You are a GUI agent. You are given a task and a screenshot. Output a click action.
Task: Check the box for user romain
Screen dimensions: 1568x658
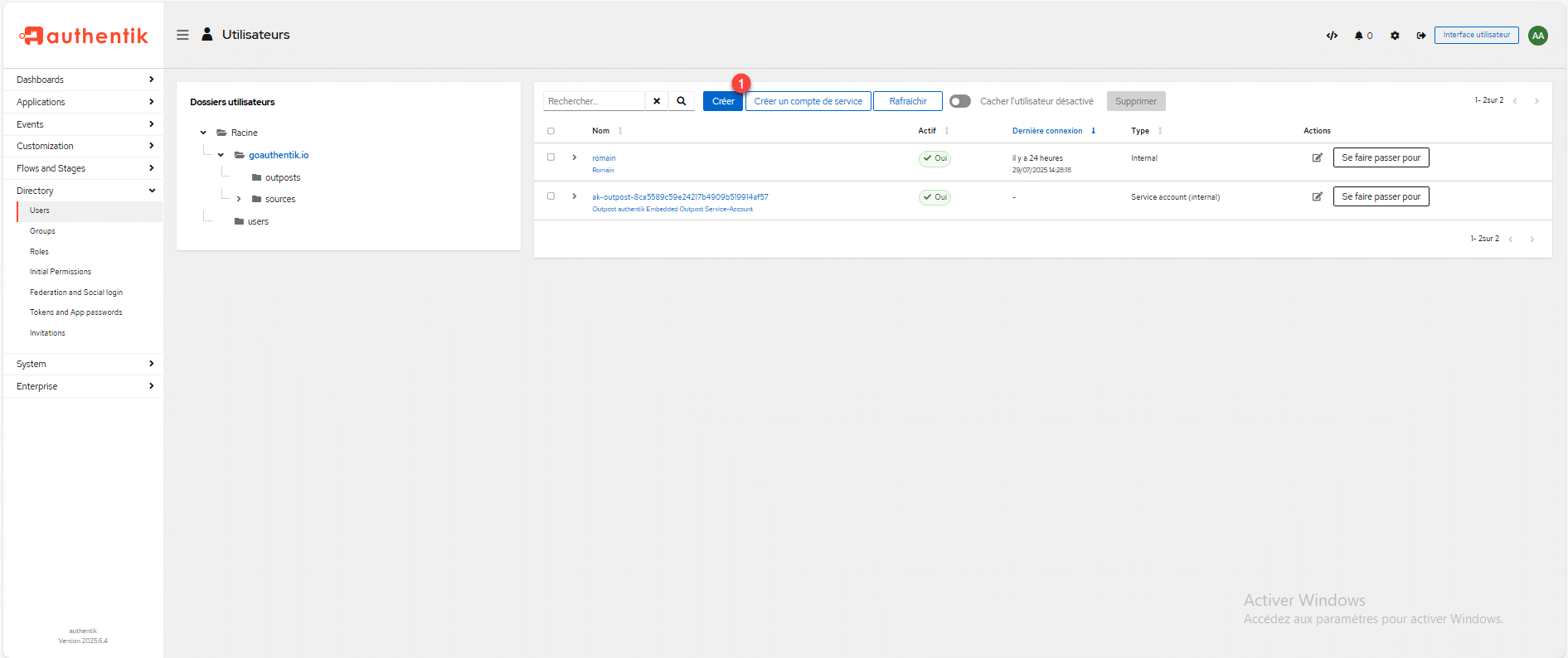(551, 157)
